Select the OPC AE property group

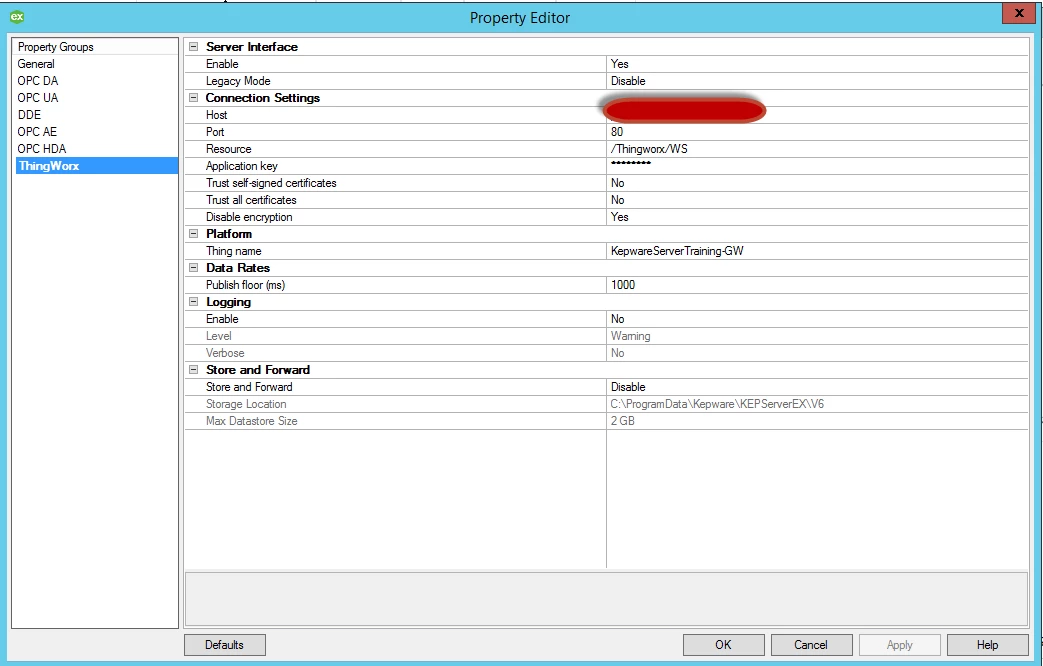click(x=96, y=132)
